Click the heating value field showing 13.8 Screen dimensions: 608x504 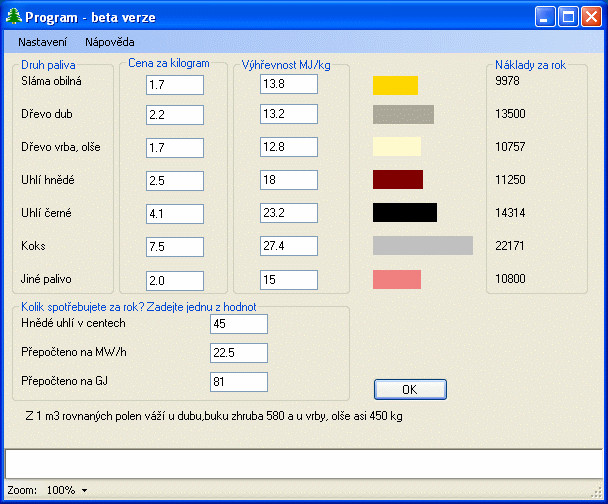click(x=289, y=84)
